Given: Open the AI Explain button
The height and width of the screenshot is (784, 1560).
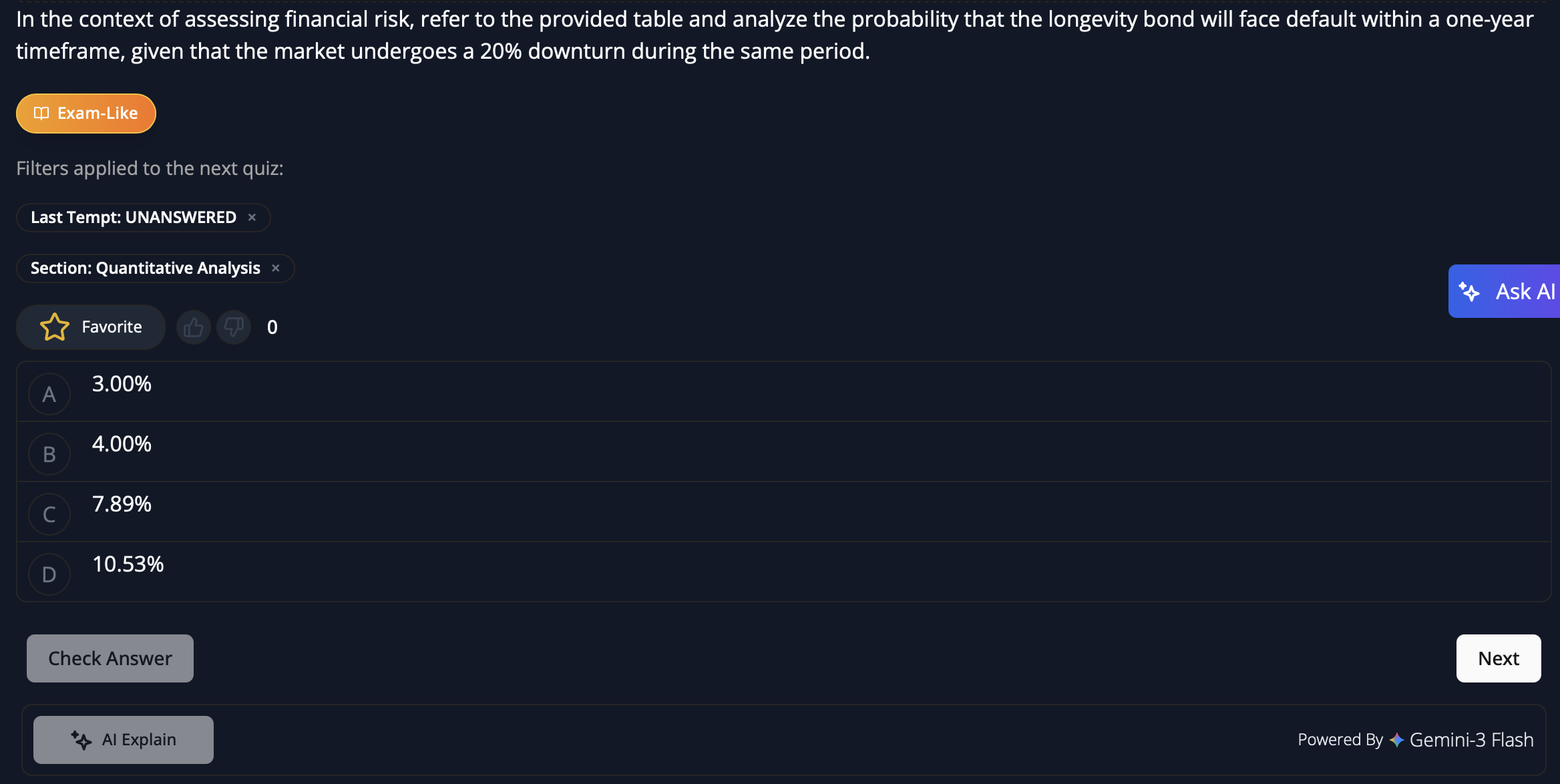Looking at the screenshot, I should (124, 740).
